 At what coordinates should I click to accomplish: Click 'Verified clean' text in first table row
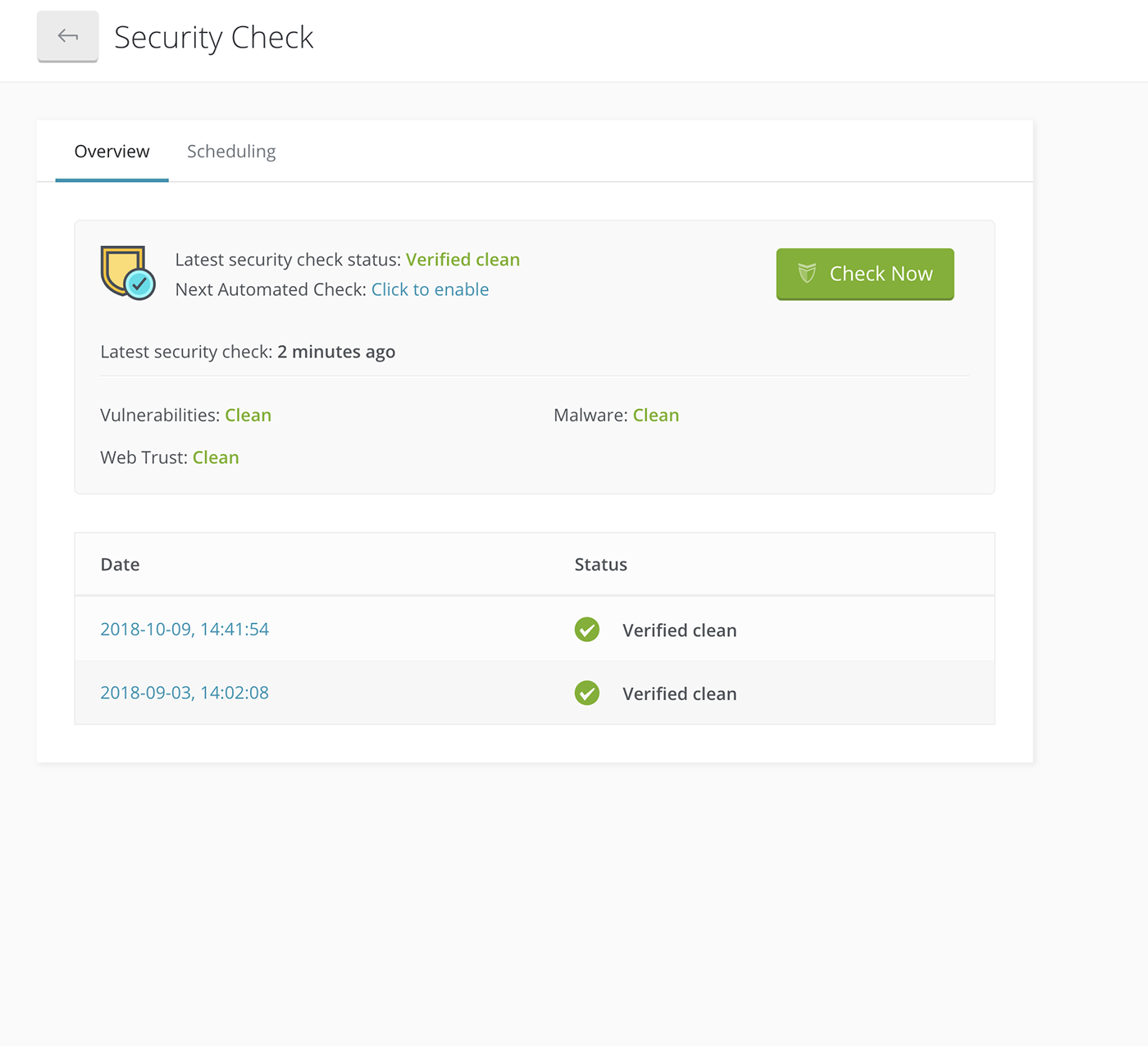pyautogui.click(x=679, y=630)
